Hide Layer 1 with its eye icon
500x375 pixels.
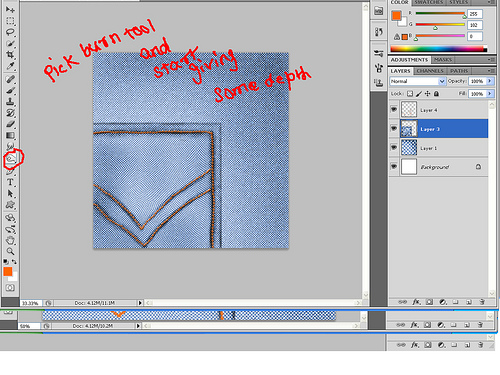[x=394, y=147]
